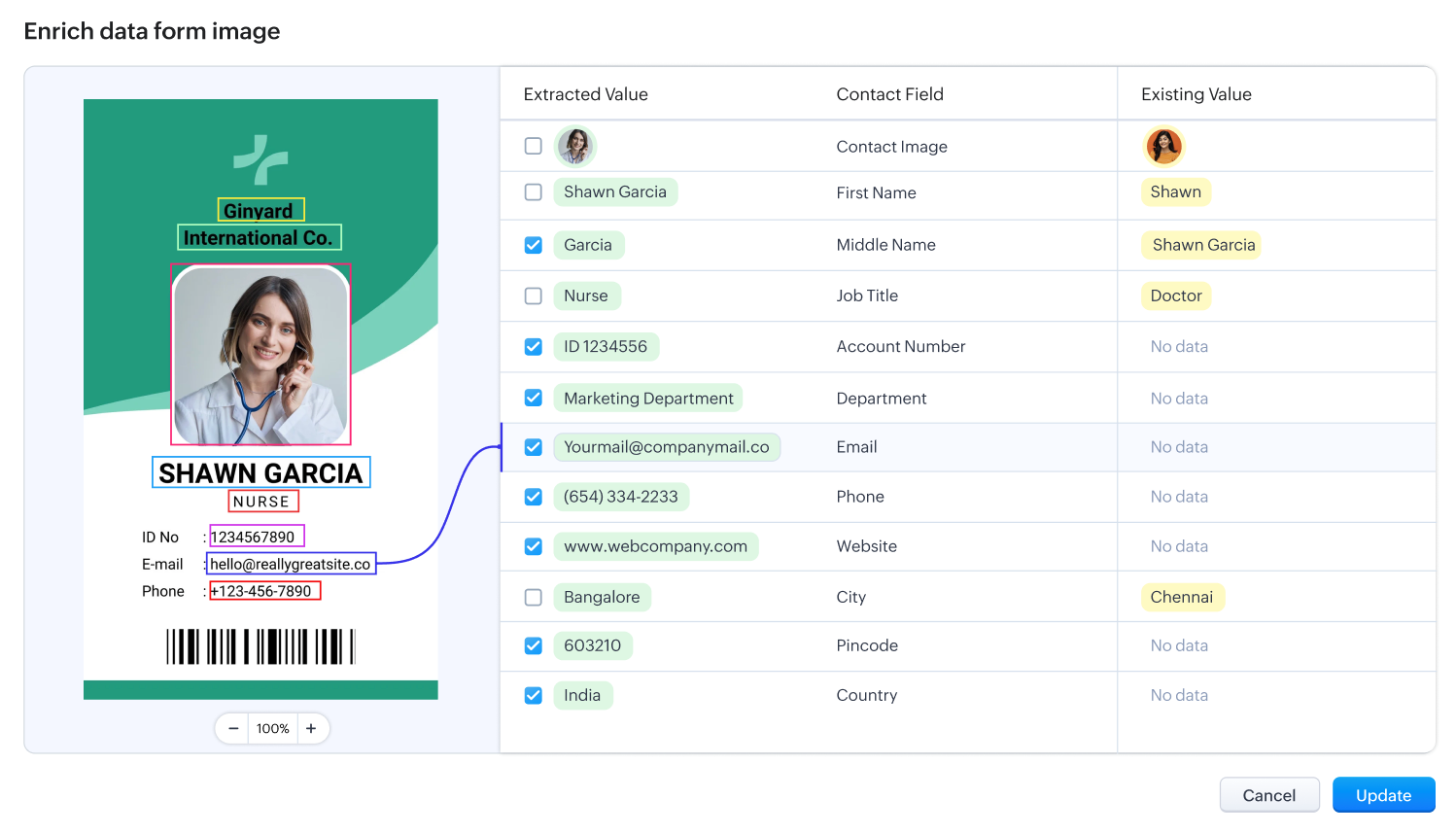Click the Update button
1456x834 pixels.
point(1383,795)
